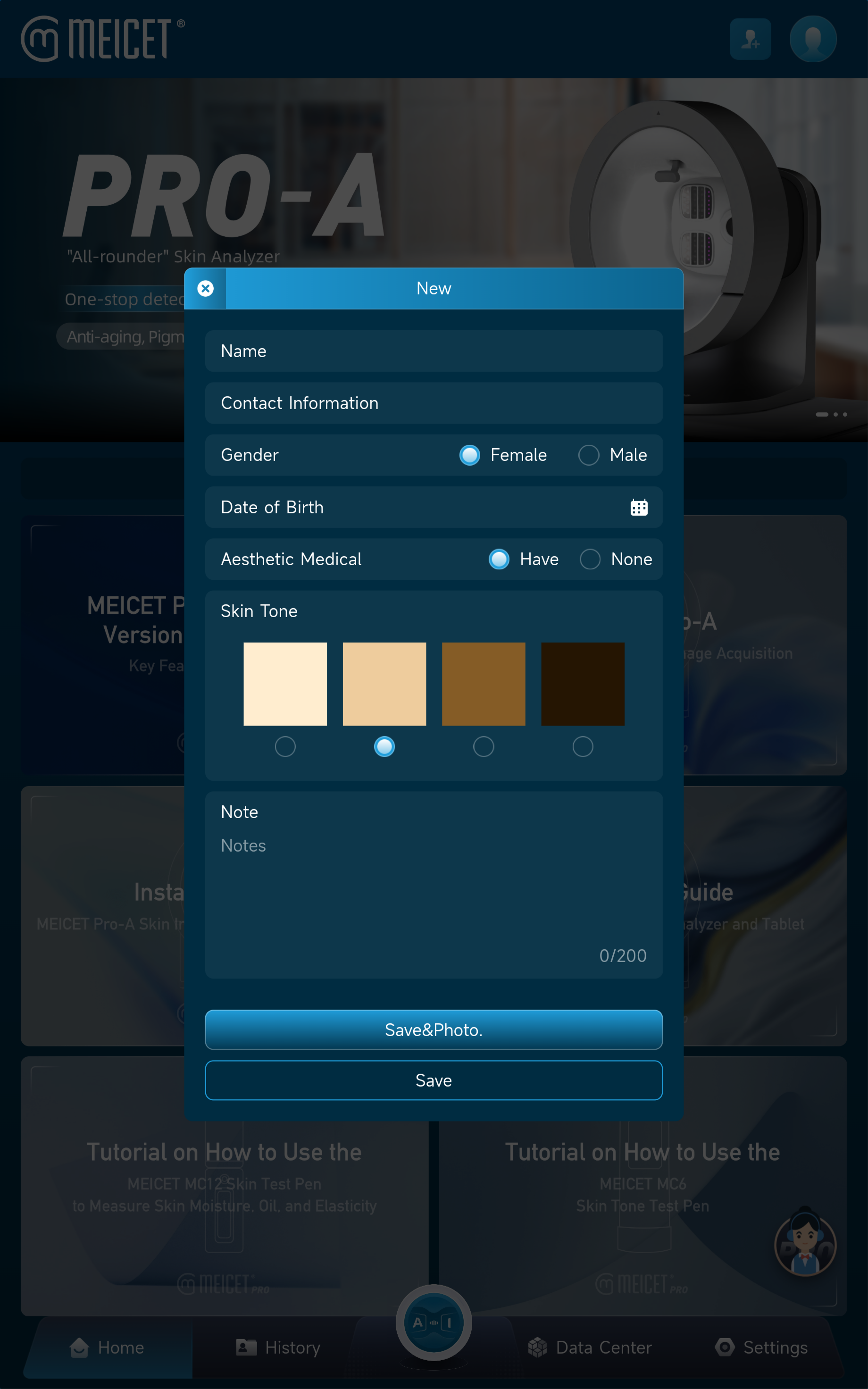Open the History tab

(x=278, y=1347)
